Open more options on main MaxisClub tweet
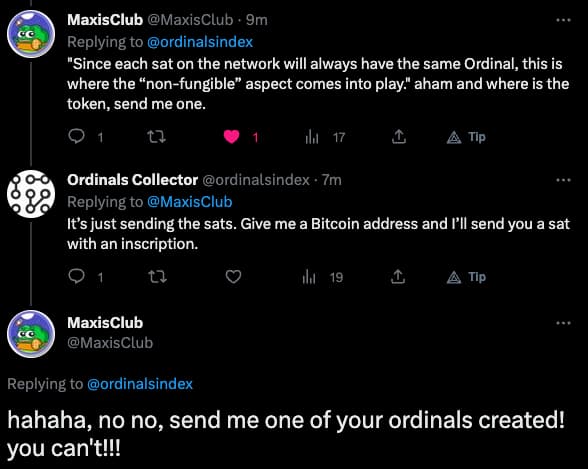 click(x=563, y=323)
